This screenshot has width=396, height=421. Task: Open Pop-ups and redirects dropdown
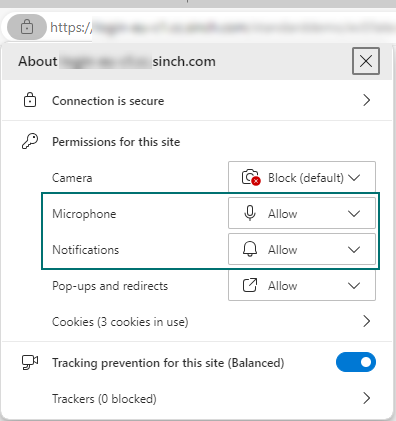pos(302,285)
